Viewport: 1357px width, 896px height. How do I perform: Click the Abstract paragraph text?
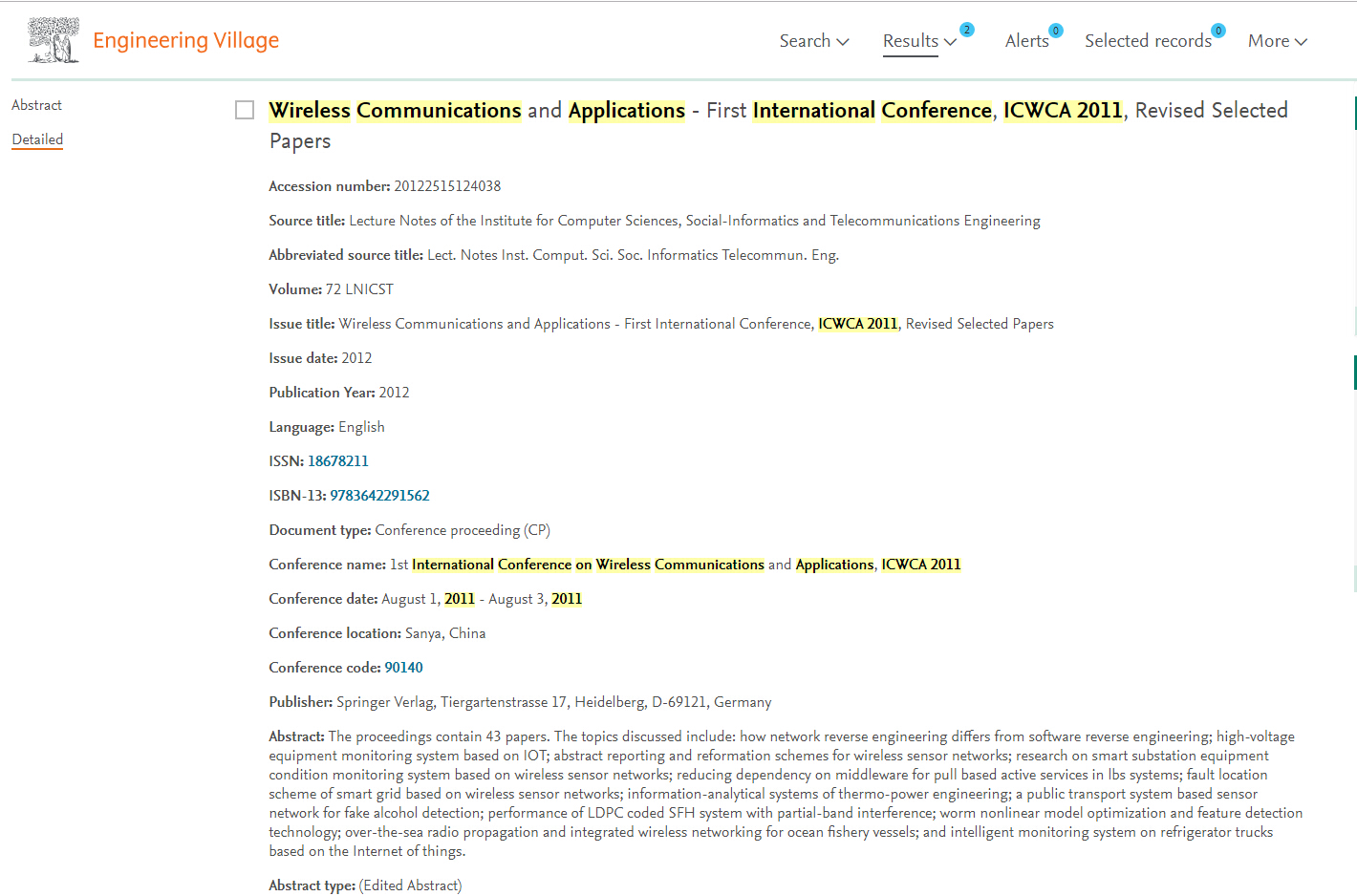tap(786, 794)
